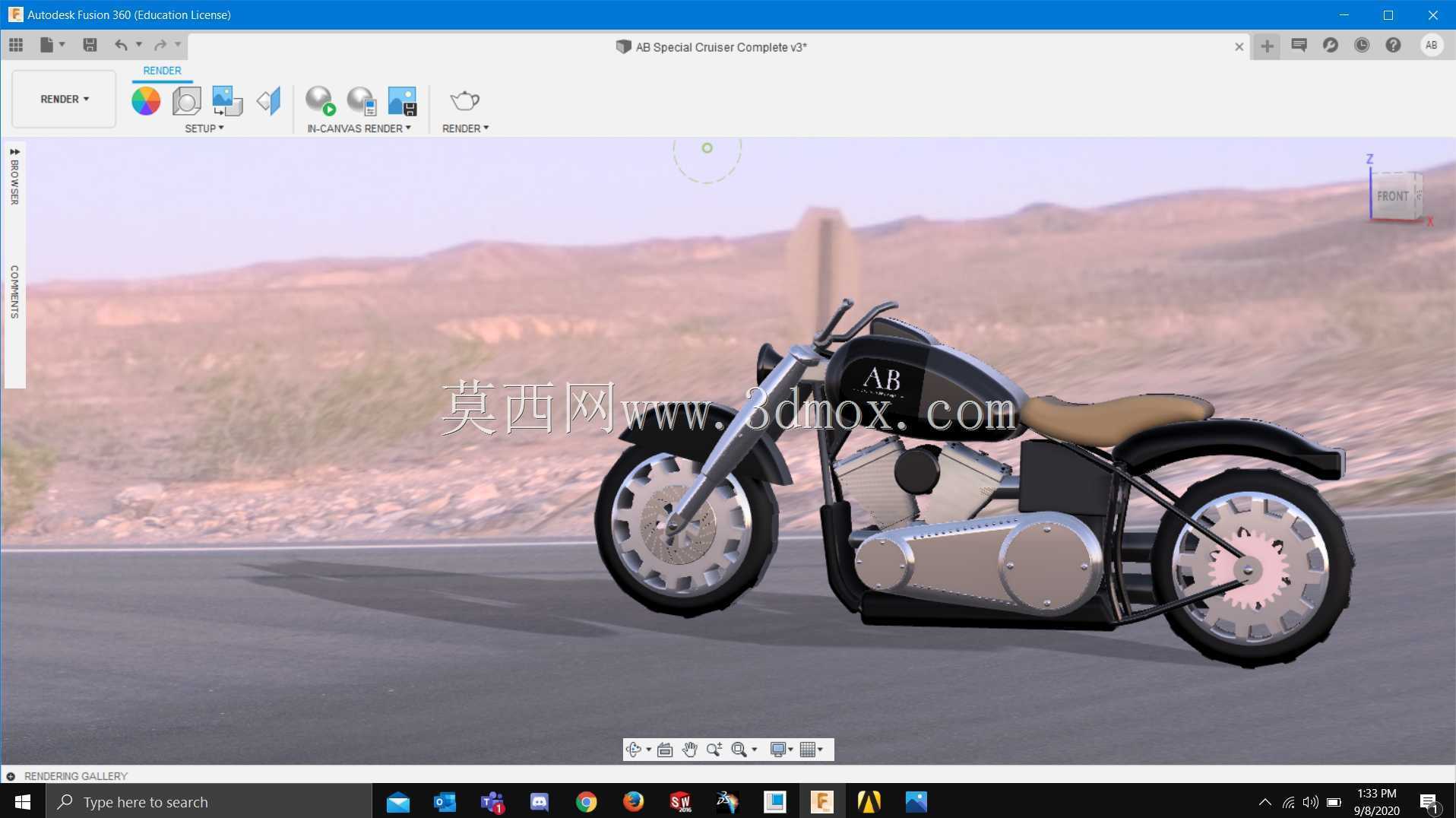Expand the IN-CANVAS RENDER panel dropdown
Screen dimensions: 1456x818
(359, 128)
